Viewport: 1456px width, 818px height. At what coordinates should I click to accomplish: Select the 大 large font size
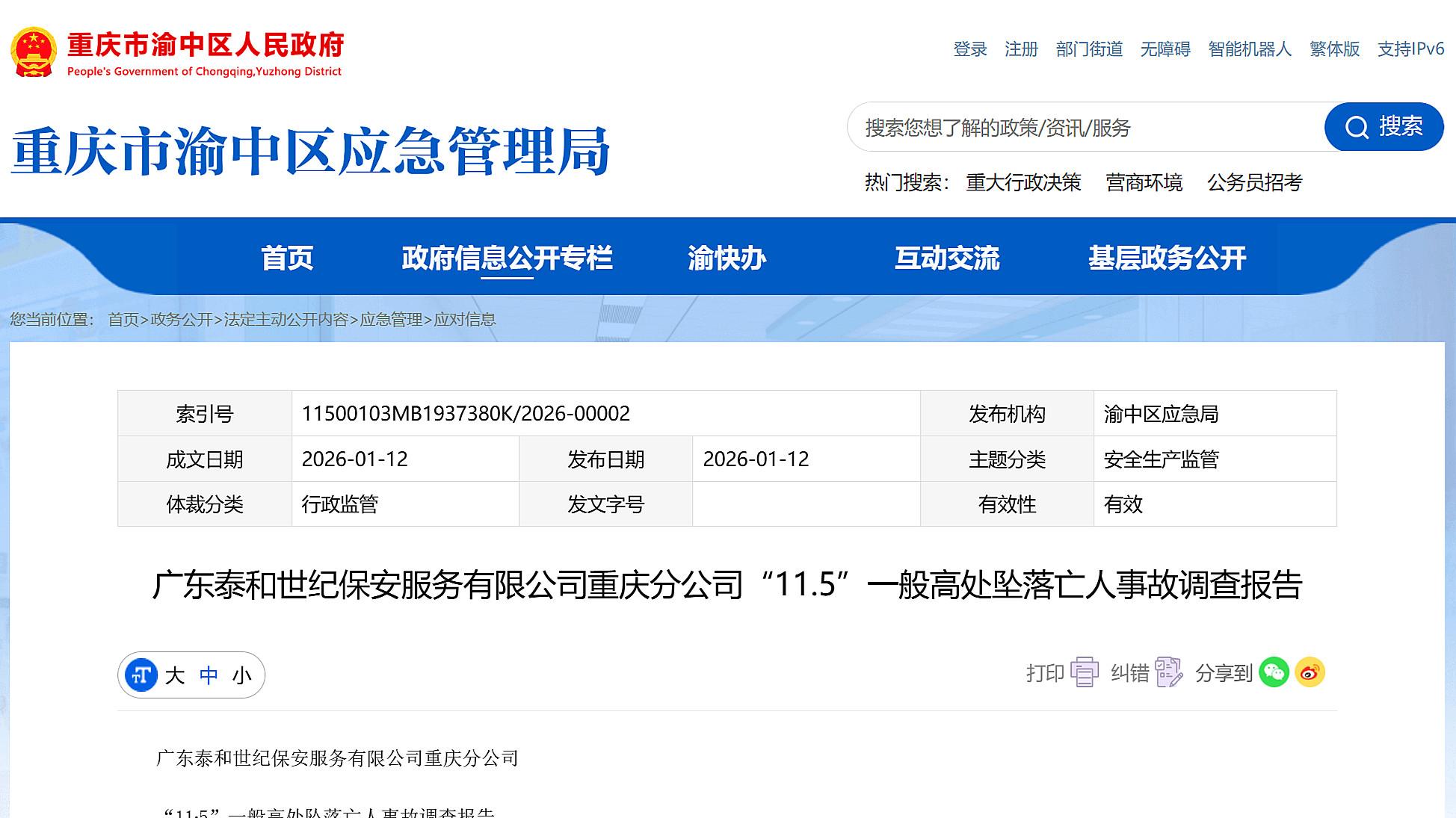coord(174,675)
